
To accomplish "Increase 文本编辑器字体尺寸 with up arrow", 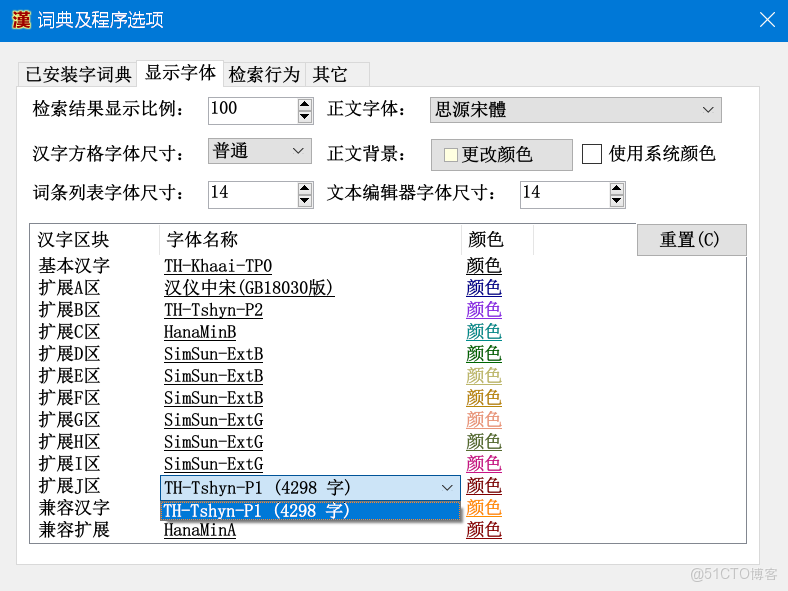I will pos(617,188).
